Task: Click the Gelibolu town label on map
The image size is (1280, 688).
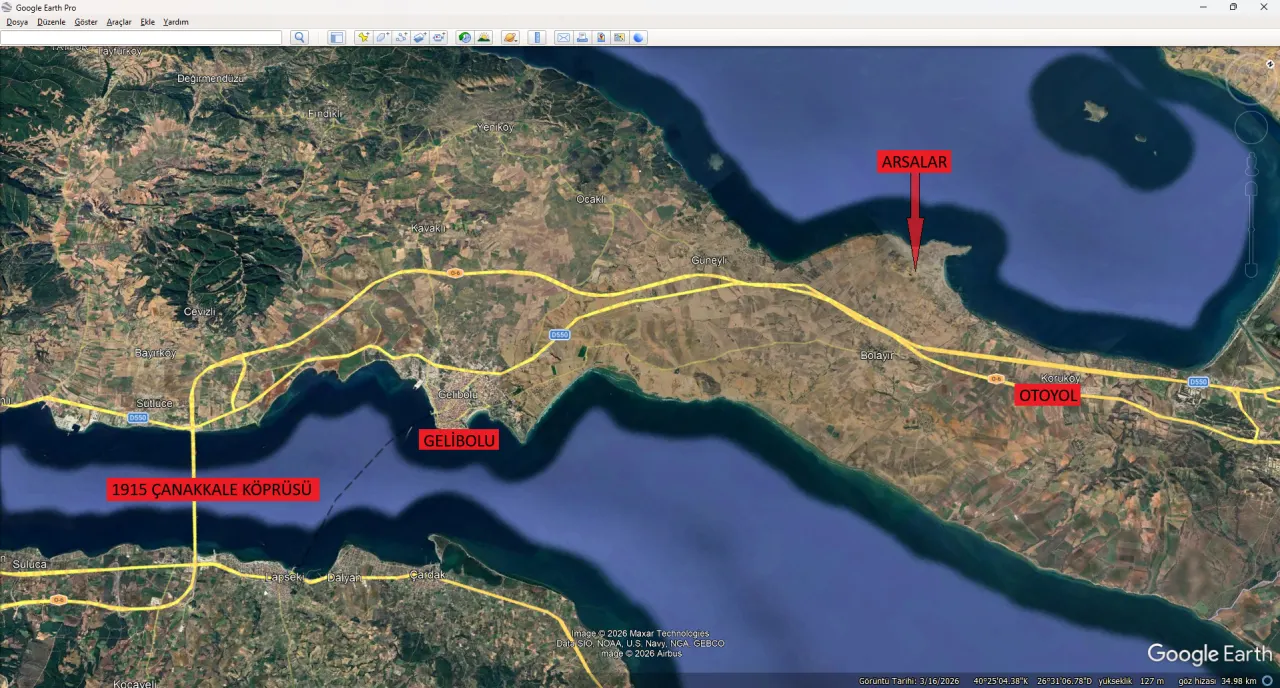Action: pyautogui.click(x=458, y=394)
